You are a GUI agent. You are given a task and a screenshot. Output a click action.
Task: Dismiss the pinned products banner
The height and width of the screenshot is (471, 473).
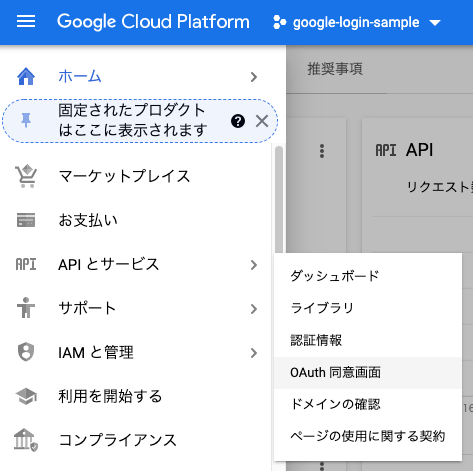click(x=262, y=121)
